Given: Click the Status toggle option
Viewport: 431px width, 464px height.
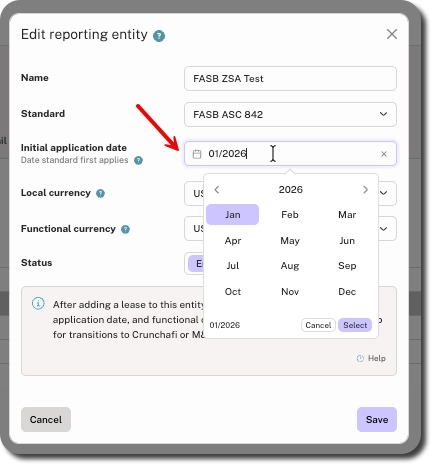Looking at the screenshot, I should tap(196, 264).
